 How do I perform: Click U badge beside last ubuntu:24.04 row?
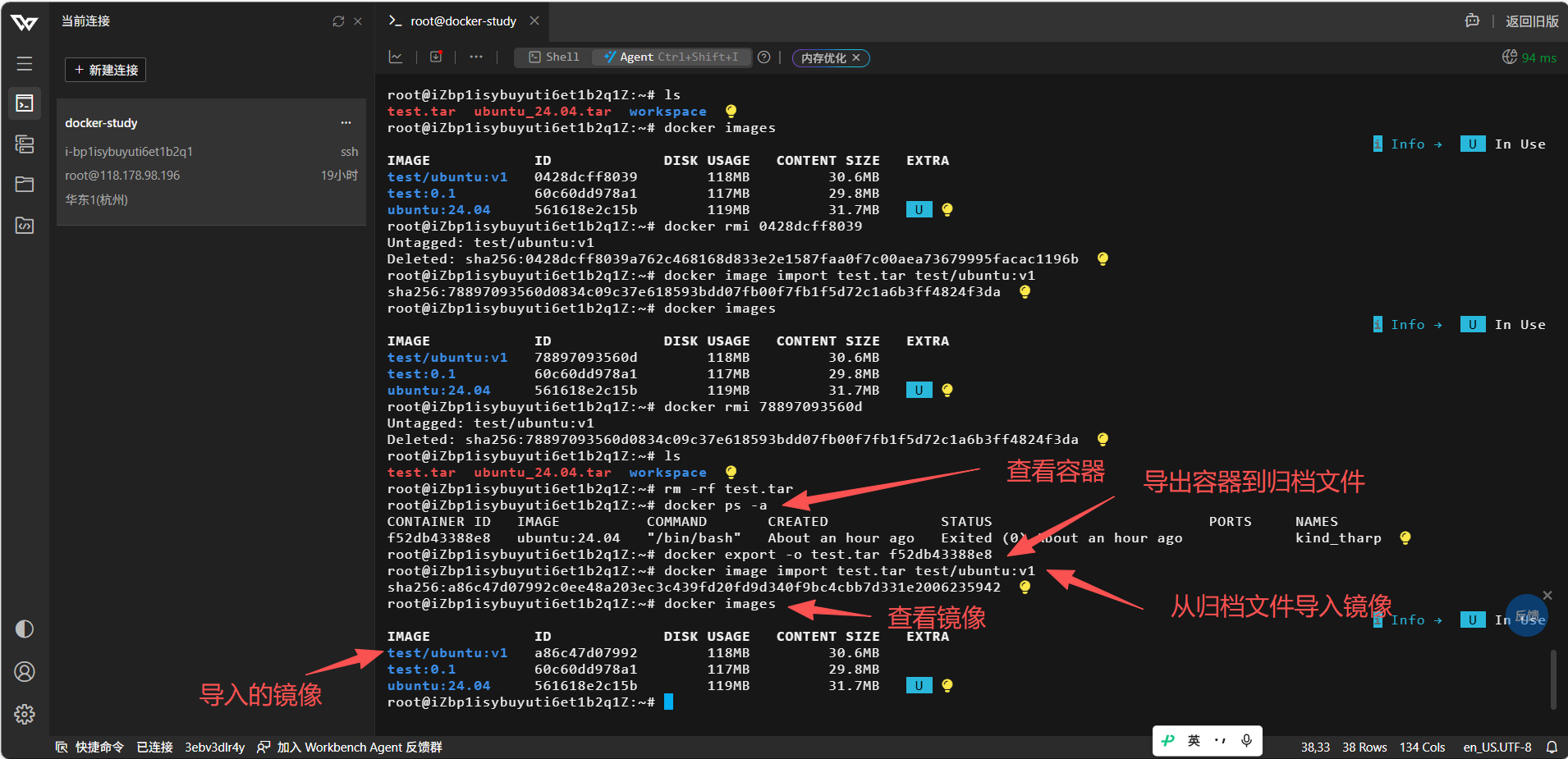pyautogui.click(x=919, y=685)
